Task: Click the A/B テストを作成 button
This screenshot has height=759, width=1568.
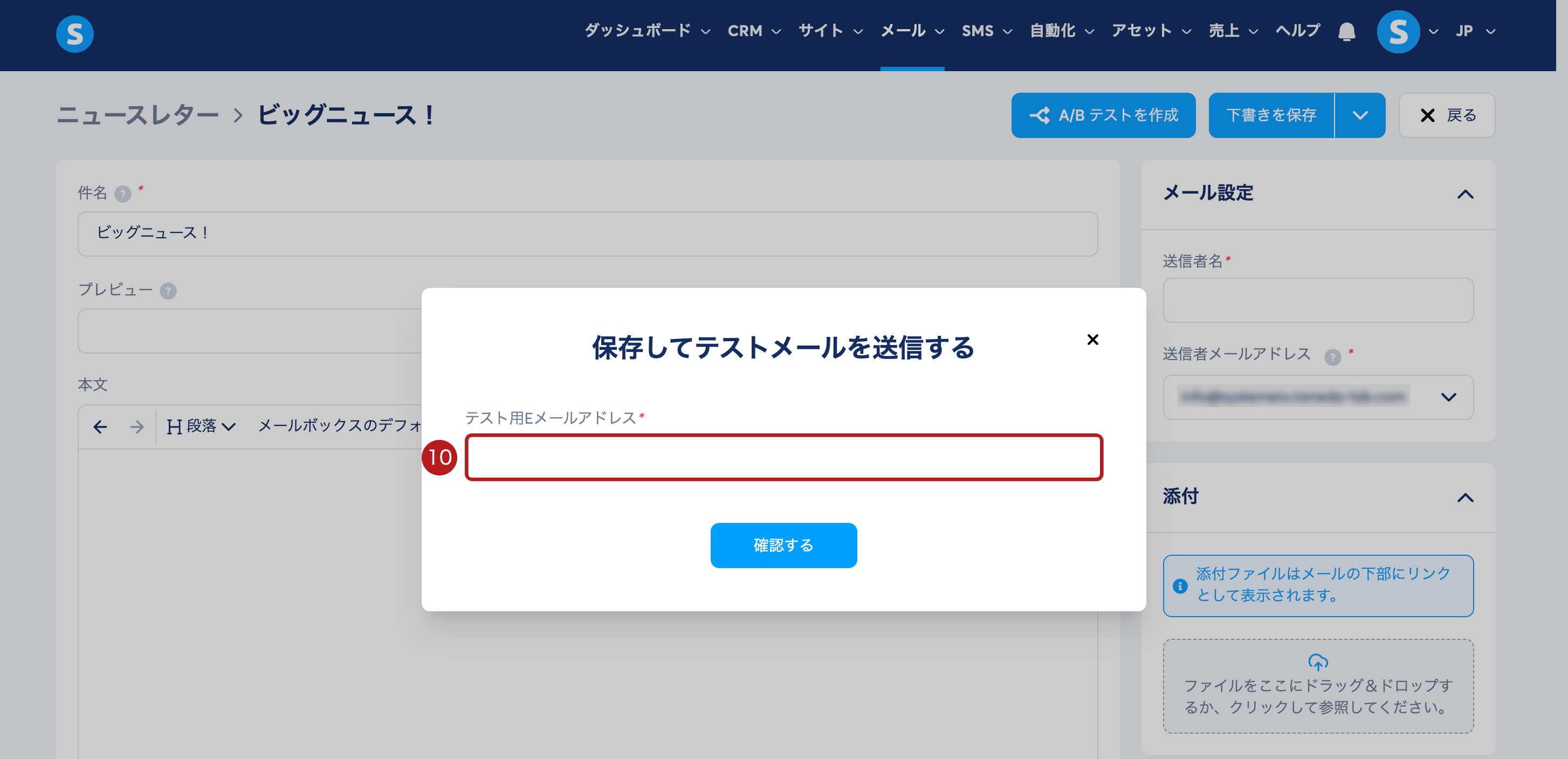Action: pos(1103,115)
